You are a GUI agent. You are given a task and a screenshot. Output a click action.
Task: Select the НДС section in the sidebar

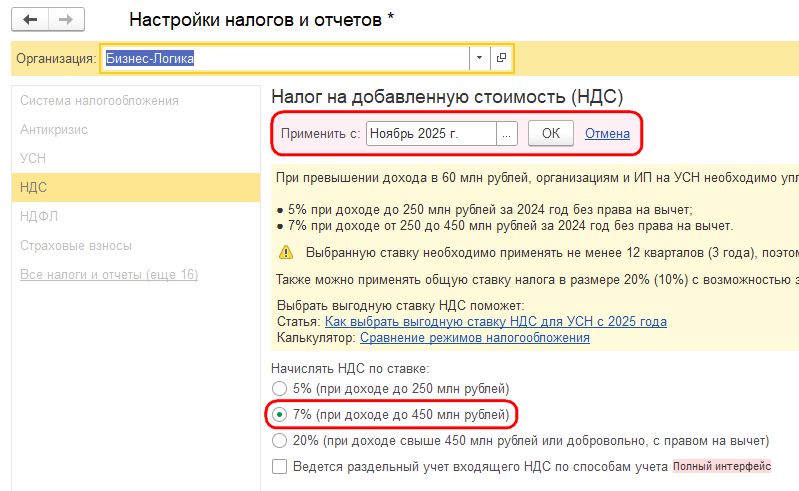tap(136, 187)
